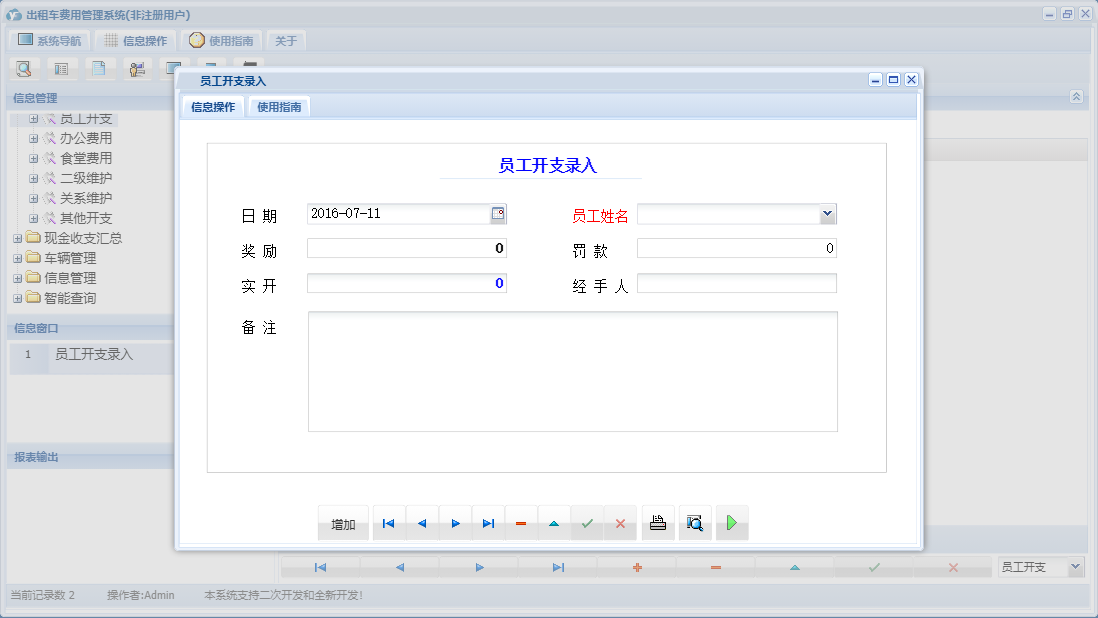The width and height of the screenshot is (1098, 618).
Task: Jump to first record in the dialog
Action: pos(389,523)
